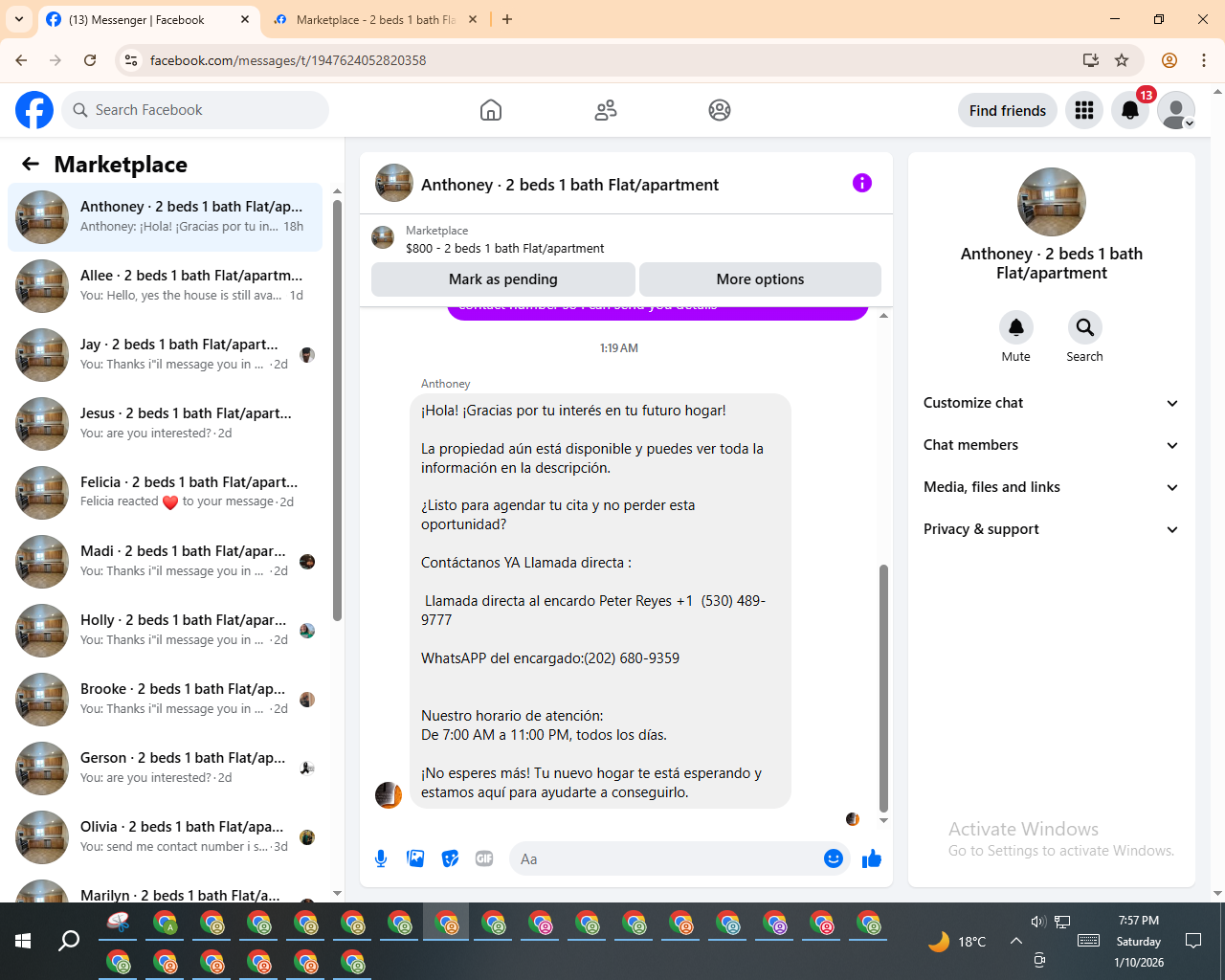Open the account profile menu
The image size is (1225, 980).
[1176, 110]
